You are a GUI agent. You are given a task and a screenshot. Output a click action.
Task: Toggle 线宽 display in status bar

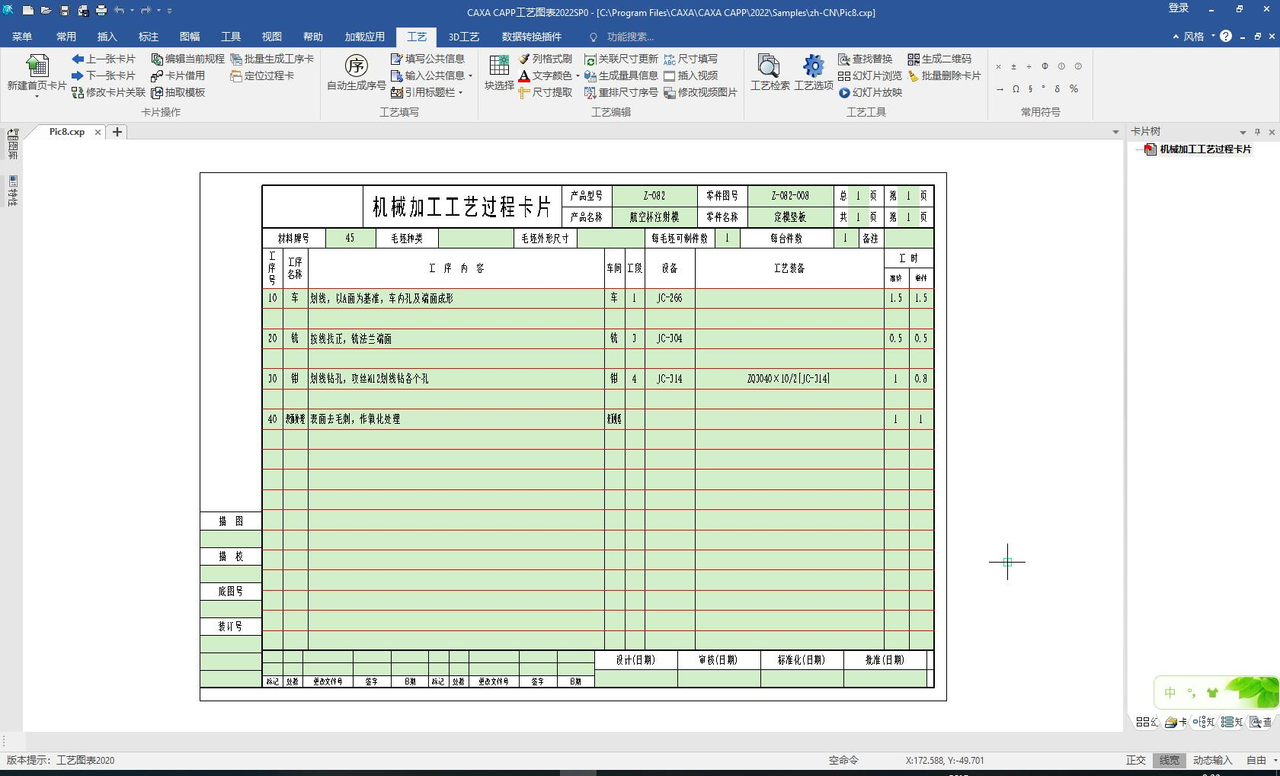(x=1169, y=760)
